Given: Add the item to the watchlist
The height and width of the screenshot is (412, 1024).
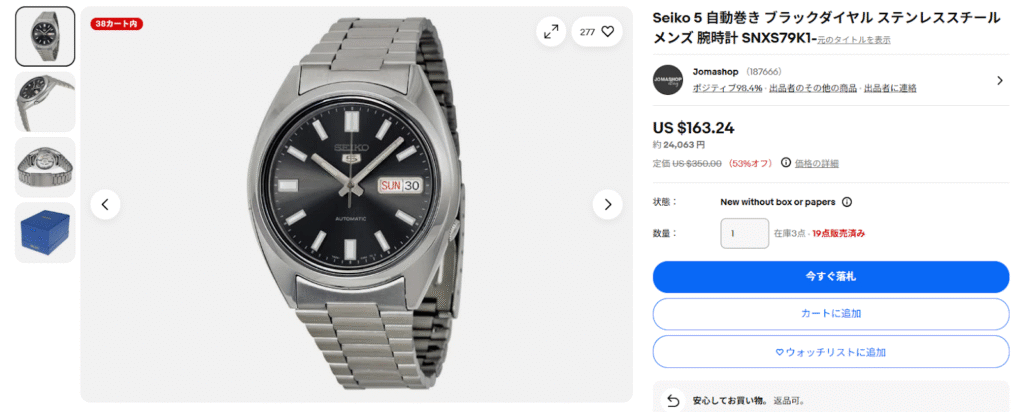Looking at the screenshot, I should [x=831, y=352].
